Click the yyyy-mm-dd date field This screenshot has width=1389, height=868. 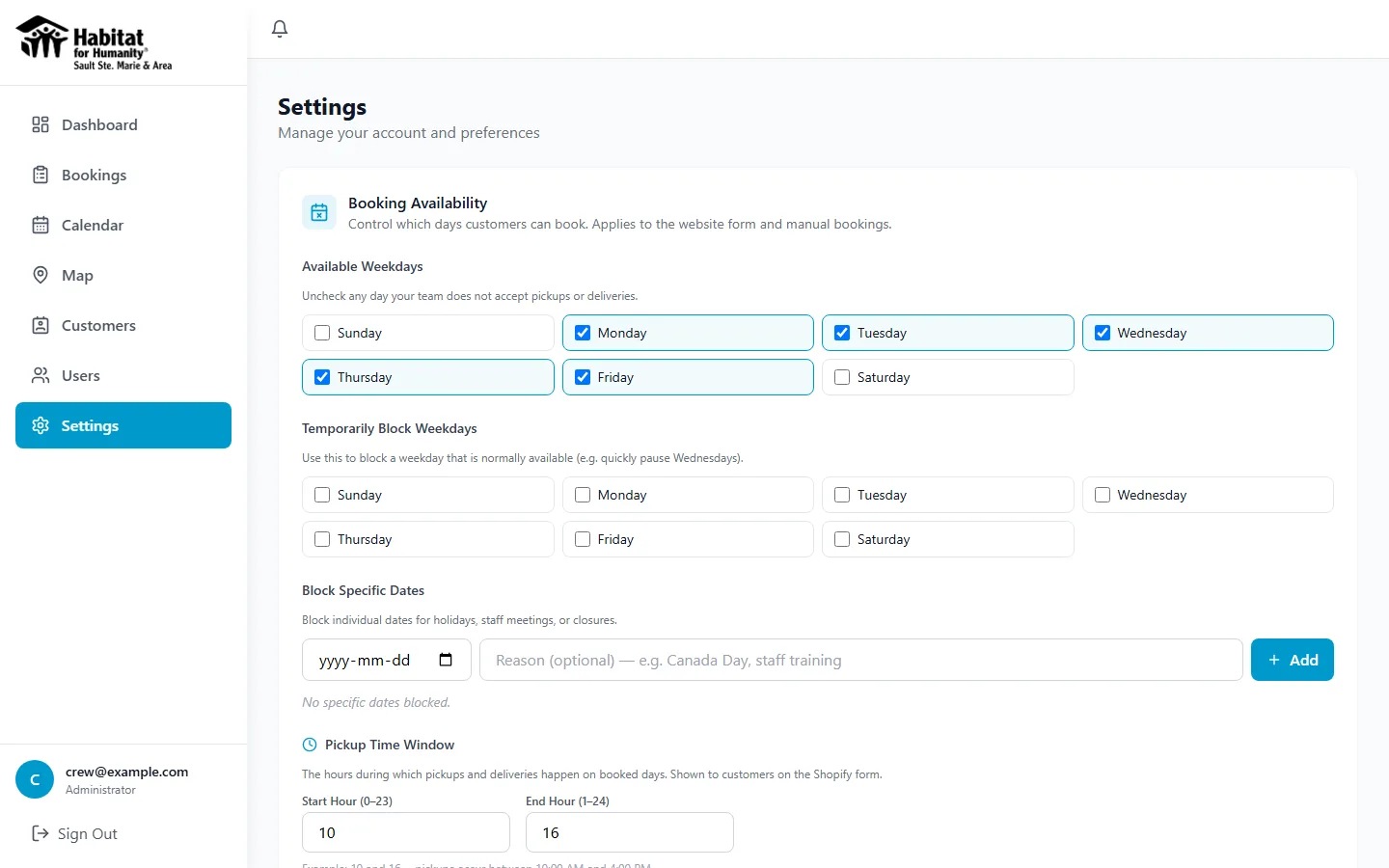coord(387,660)
